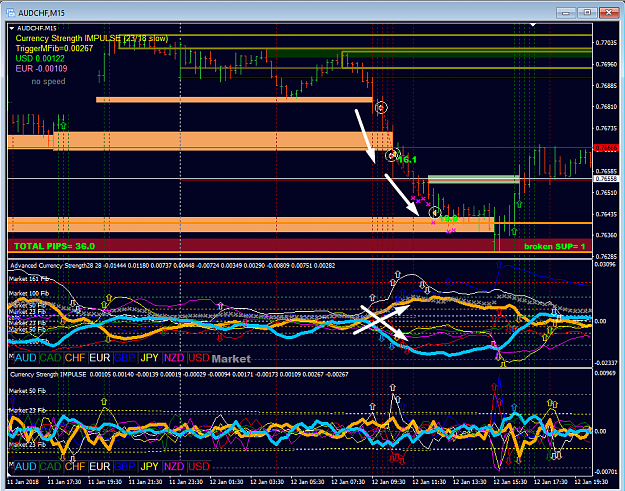The width and height of the screenshot is (625, 491).
Task: Click the AUDCHF,M15 window title icon
Action: pyautogui.click(x=10, y=13)
